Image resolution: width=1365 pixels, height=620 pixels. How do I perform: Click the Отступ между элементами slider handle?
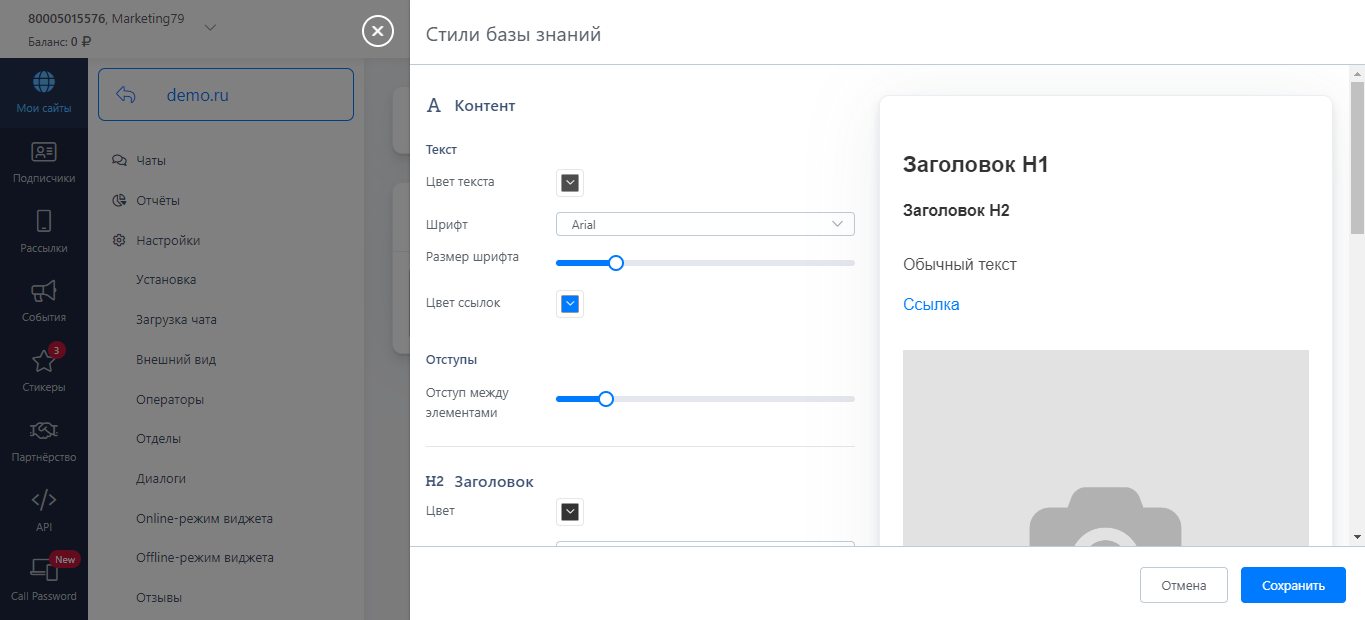605,399
